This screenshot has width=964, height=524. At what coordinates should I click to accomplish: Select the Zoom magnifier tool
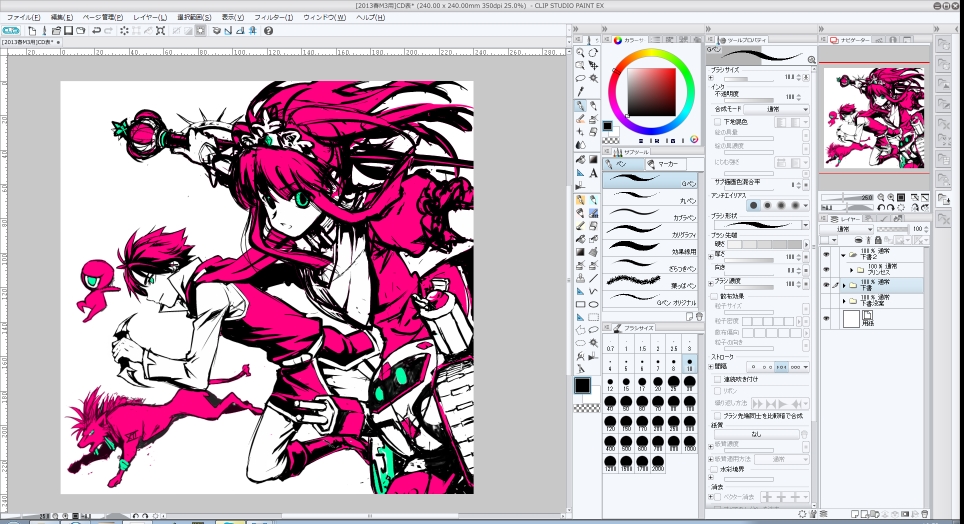[x=580, y=53]
